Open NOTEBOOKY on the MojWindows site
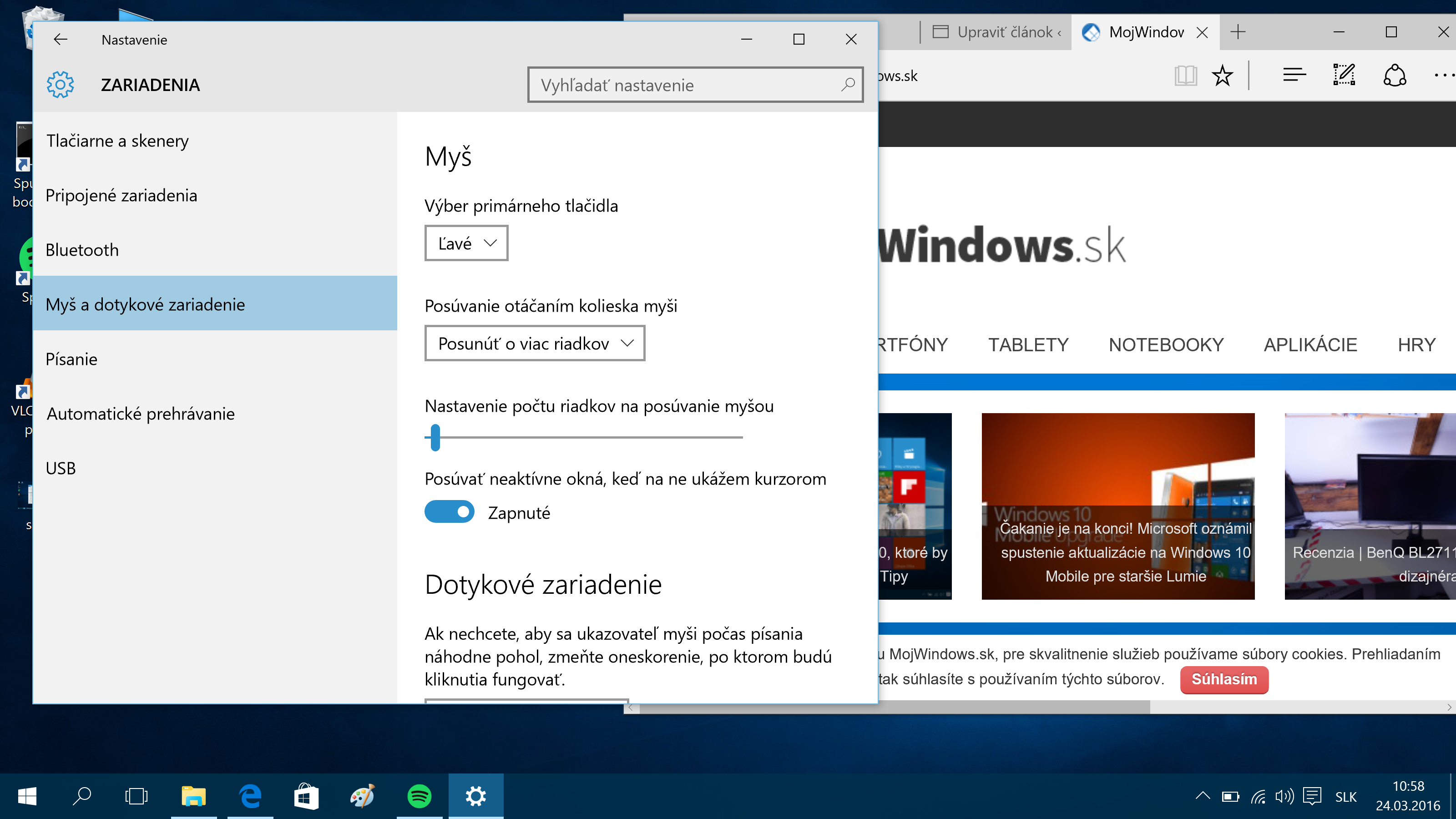The width and height of the screenshot is (1456, 819). coord(1166,345)
